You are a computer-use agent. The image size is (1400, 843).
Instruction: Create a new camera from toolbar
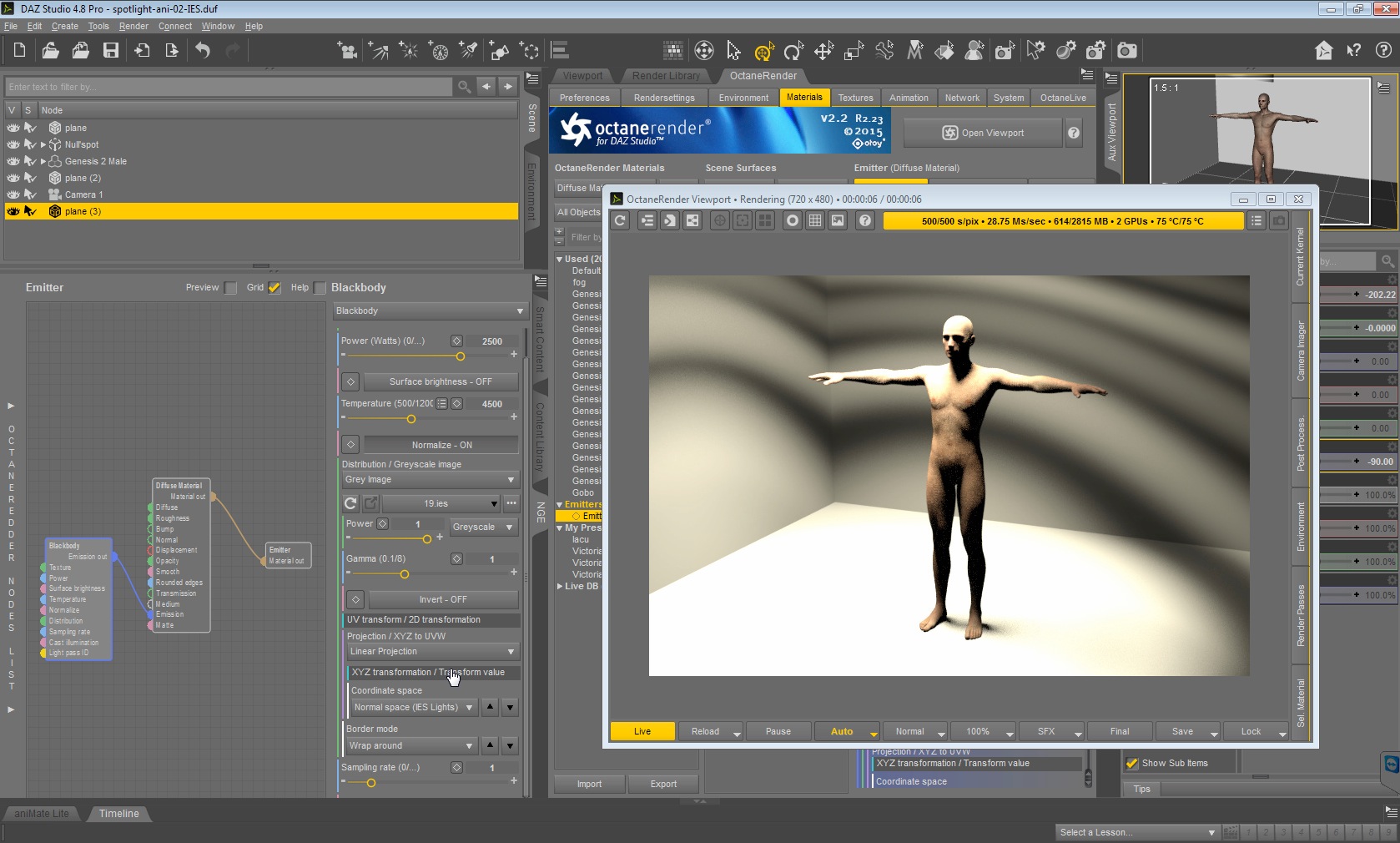pyautogui.click(x=347, y=50)
